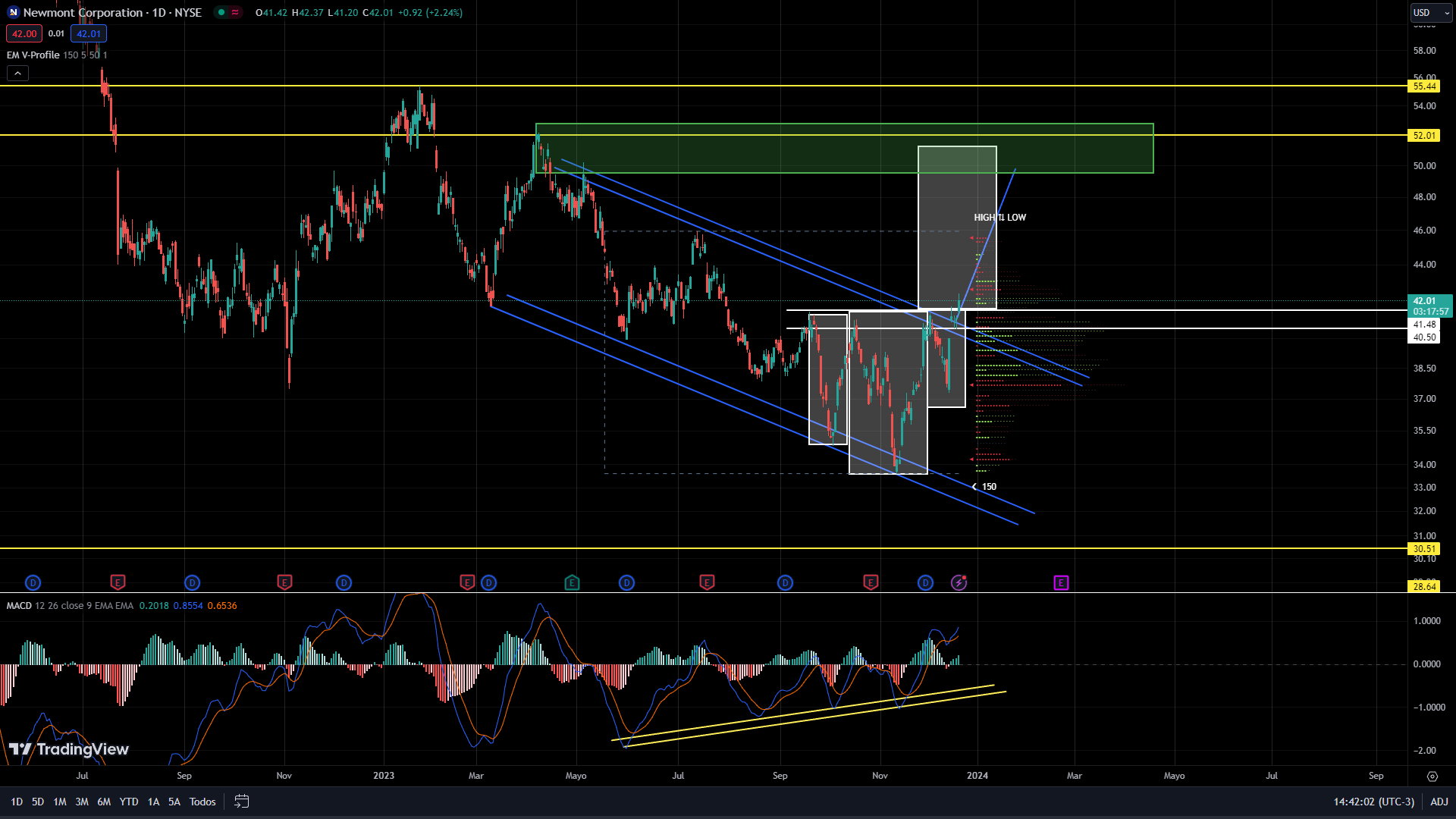Click last dividend D marker before 2024
The image size is (1456, 819).
pyautogui.click(x=925, y=582)
